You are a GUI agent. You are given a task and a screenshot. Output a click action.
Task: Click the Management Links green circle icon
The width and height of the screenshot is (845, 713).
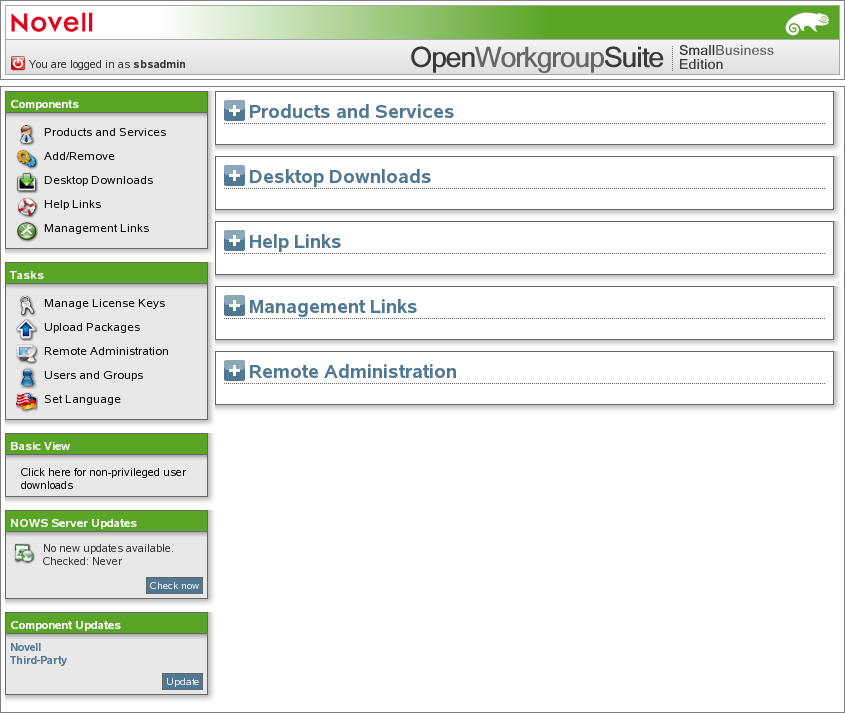click(x=26, y=231)
